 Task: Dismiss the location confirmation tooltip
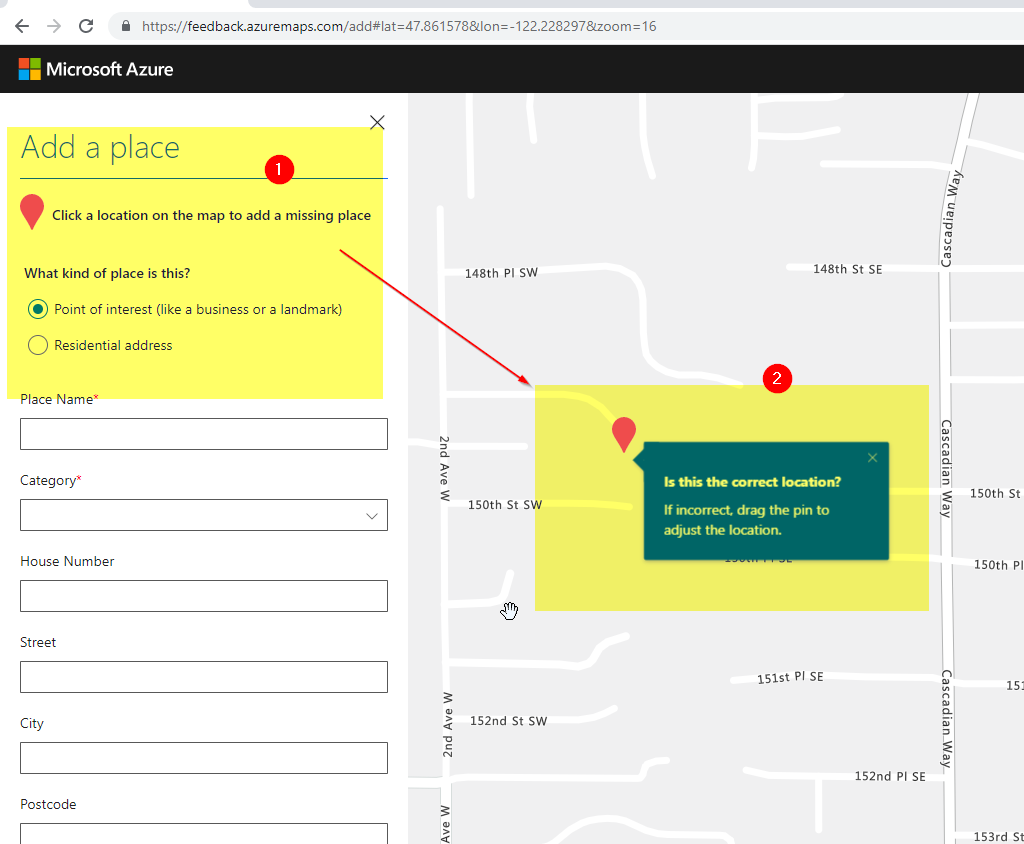(x=872, y=457)
